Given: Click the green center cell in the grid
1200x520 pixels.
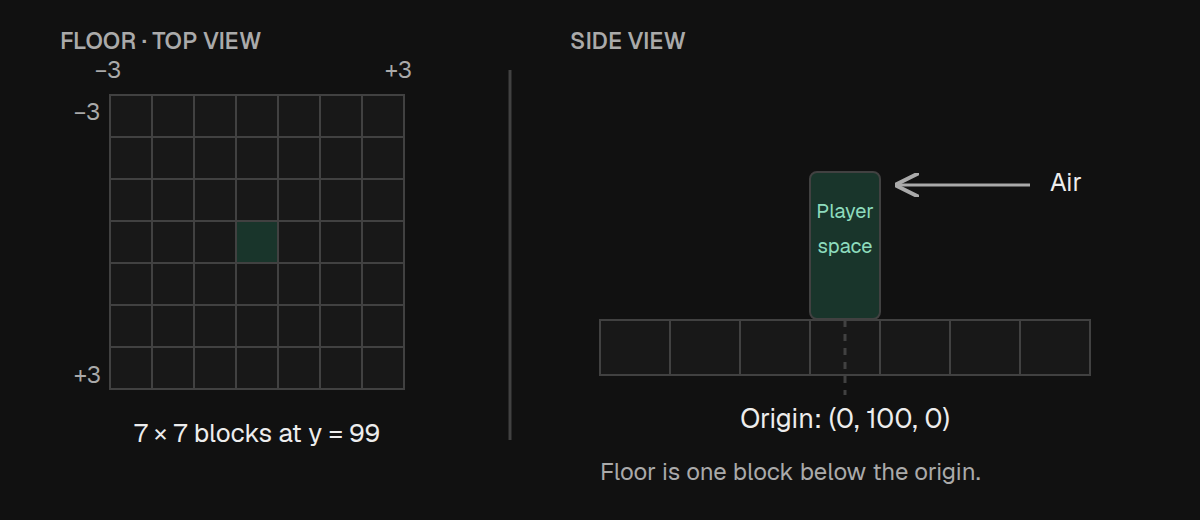Looking at the screenshot, I should [x=257, y=242].
